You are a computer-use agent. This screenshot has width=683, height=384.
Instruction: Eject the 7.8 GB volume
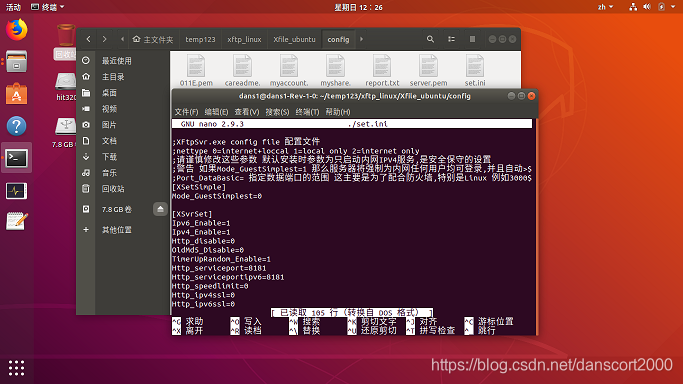[160, 209]
